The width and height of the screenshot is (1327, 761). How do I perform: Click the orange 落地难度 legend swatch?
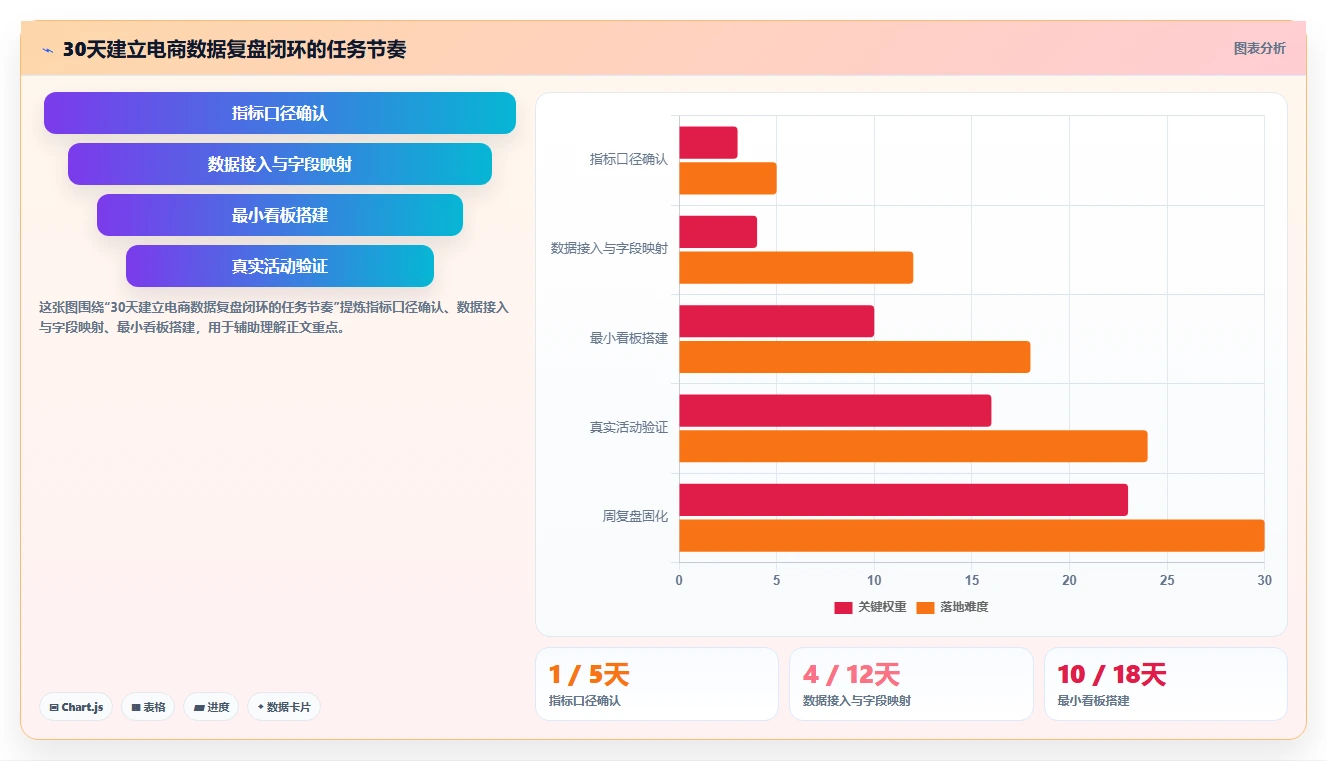[x=925, y=607]
